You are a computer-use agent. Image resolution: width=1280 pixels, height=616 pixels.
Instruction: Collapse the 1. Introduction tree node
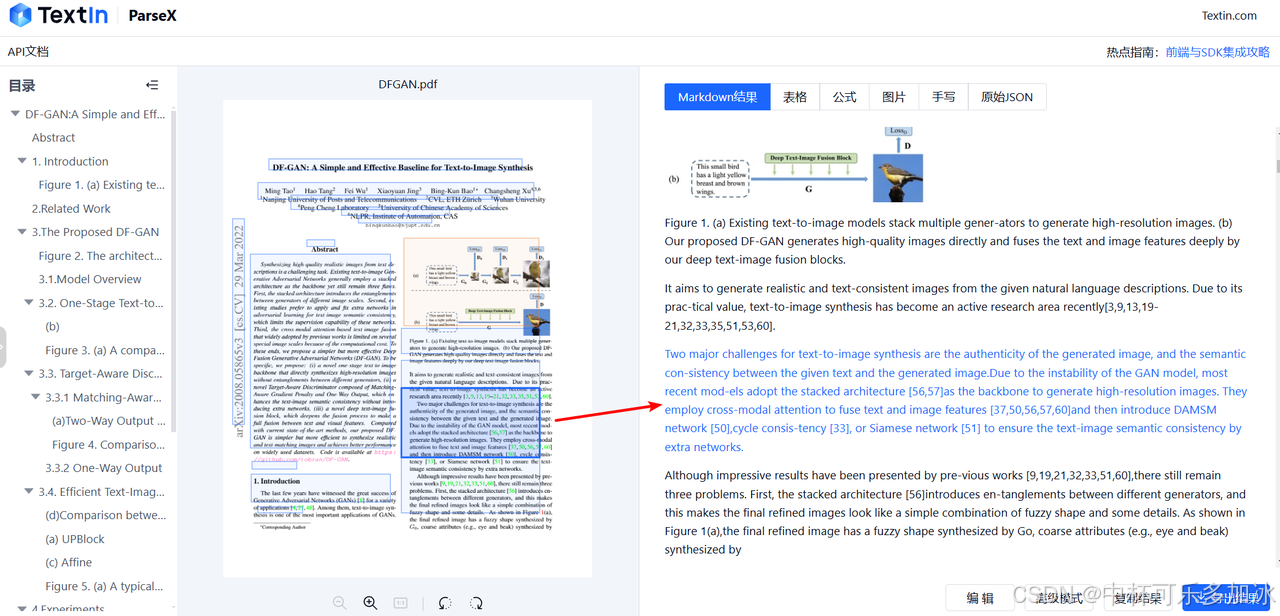(22, 161)
